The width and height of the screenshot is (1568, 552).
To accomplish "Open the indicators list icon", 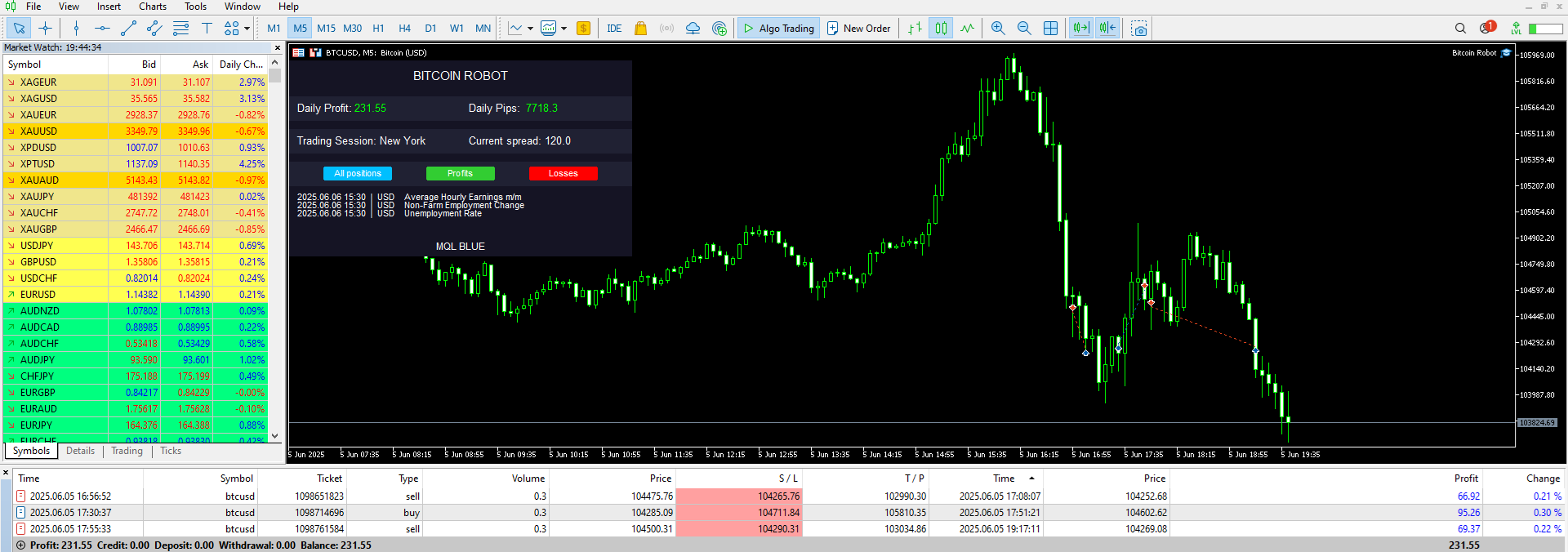I will pos(549,29).
